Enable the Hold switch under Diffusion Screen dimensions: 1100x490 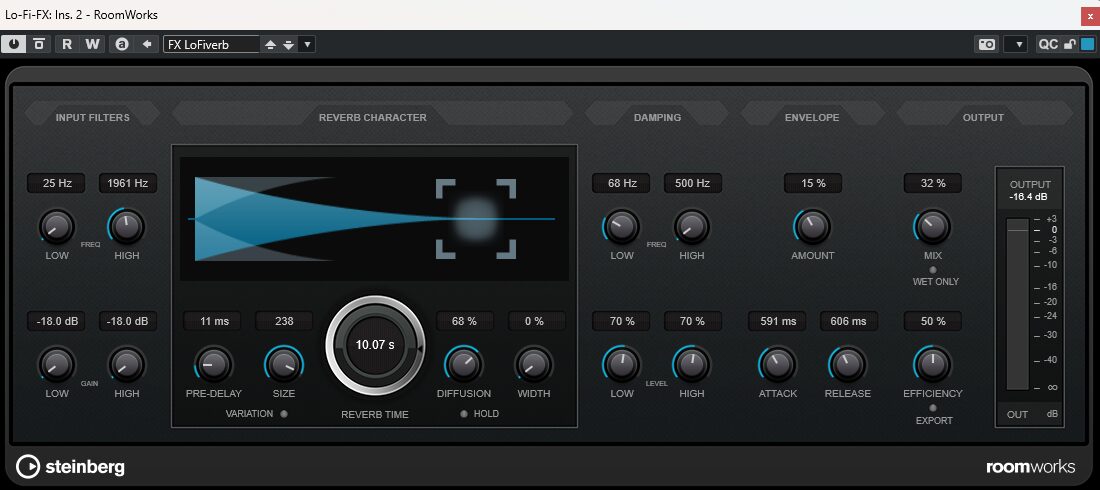(465, 413)
